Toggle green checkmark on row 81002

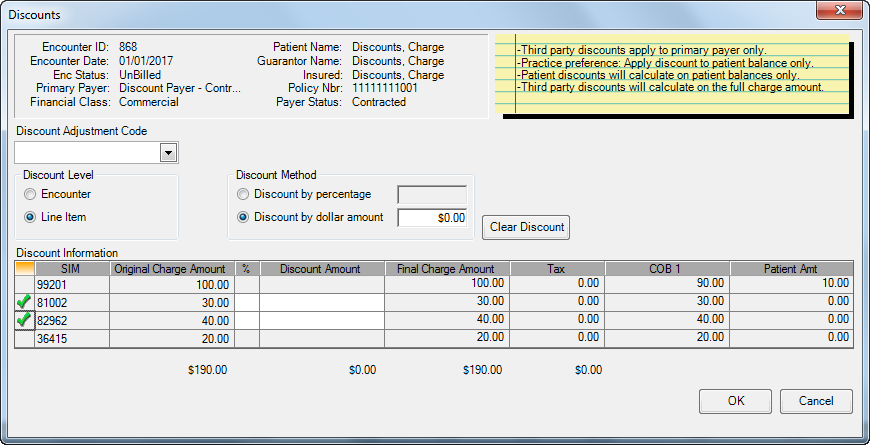[x=24, y=302]
